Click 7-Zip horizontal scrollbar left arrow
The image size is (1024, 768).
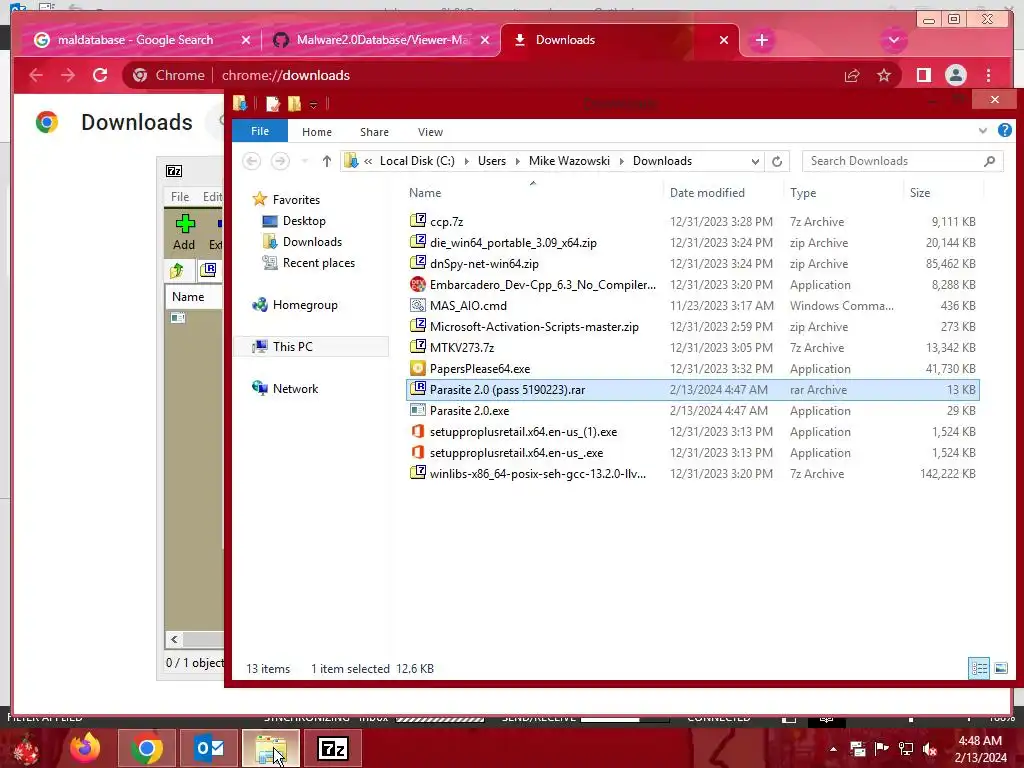click(x=174, y=639)
